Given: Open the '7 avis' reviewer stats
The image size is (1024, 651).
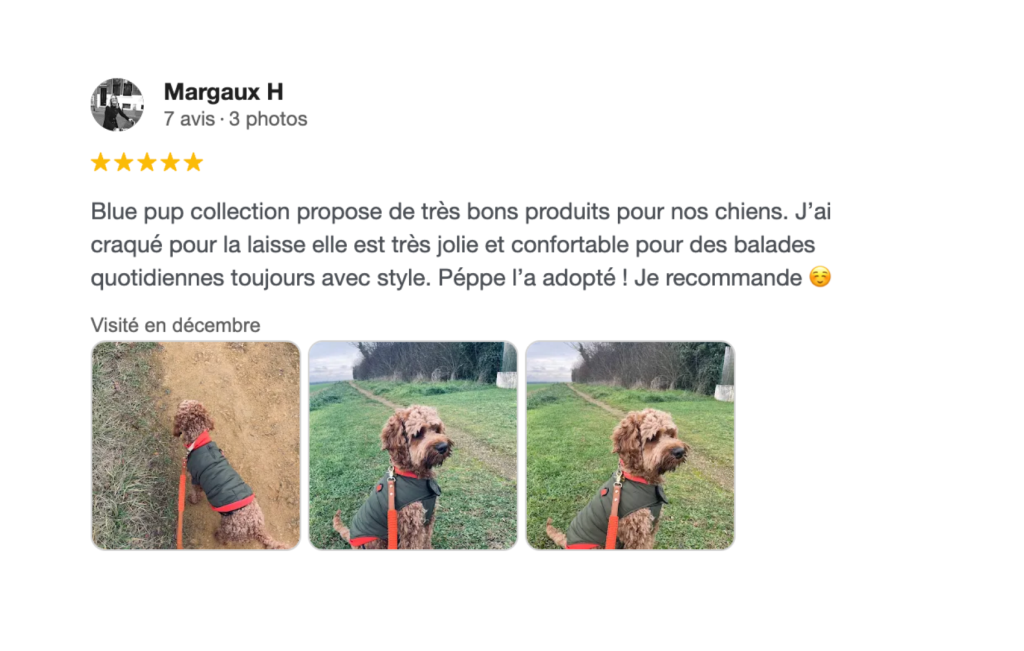Looking at the screenshot, I should pos(189,119).
